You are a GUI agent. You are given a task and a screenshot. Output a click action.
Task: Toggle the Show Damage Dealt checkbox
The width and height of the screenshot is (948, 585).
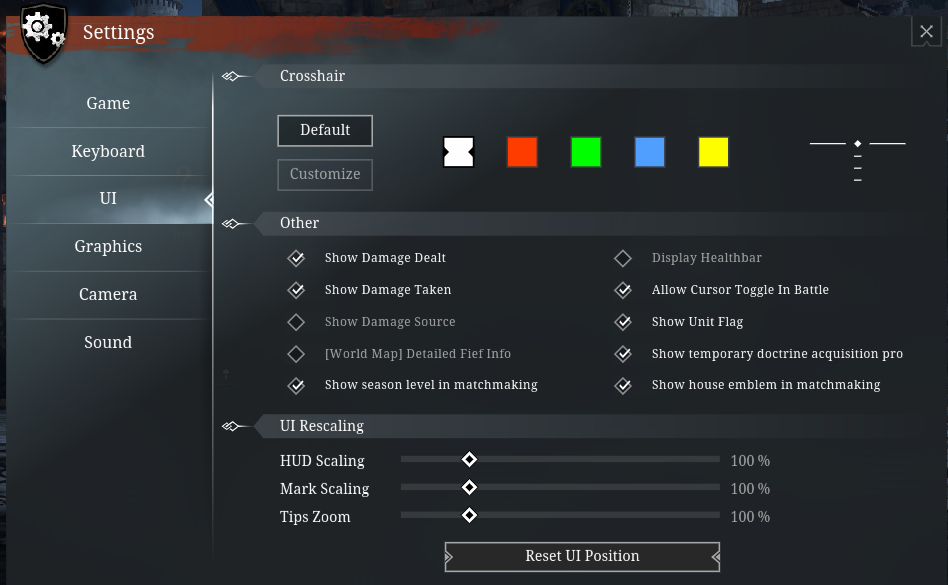296,258
